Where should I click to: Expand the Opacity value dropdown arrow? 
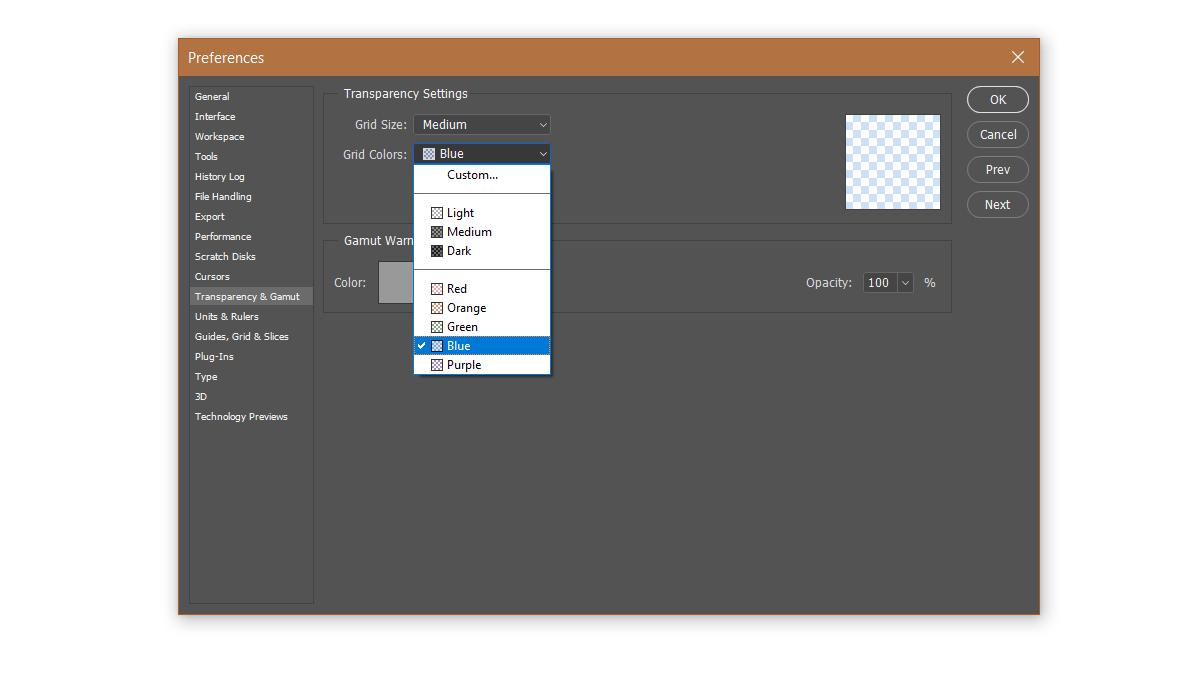pyautogui.click(x=905, y=283)
